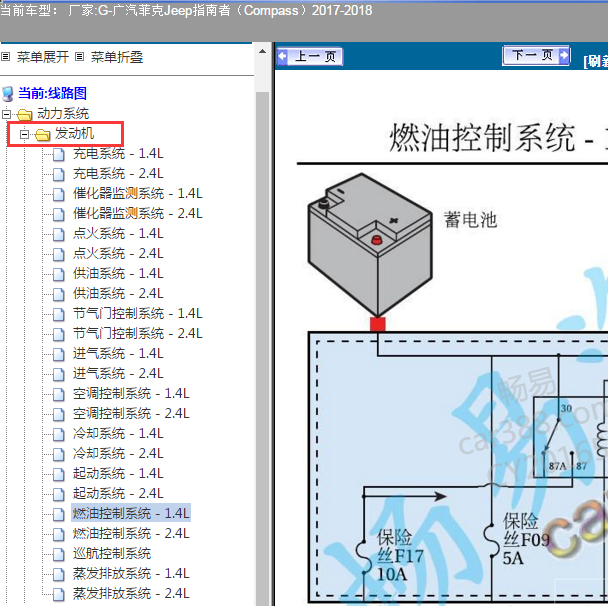This screenshot has height=606, width=608.
Task: Select 巡航控制系统 tree entry
Action: 112,554
